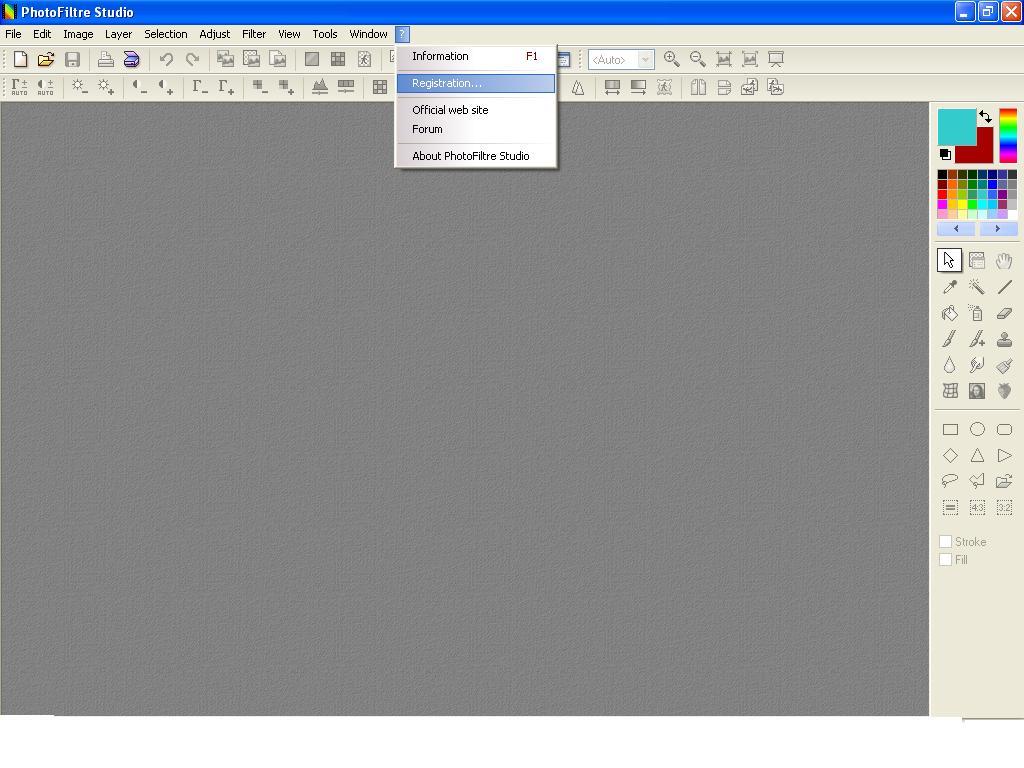Viewport: 1024px width, 768px height.
Task: Click the Auto contrast button
Action: click(45, 87)
